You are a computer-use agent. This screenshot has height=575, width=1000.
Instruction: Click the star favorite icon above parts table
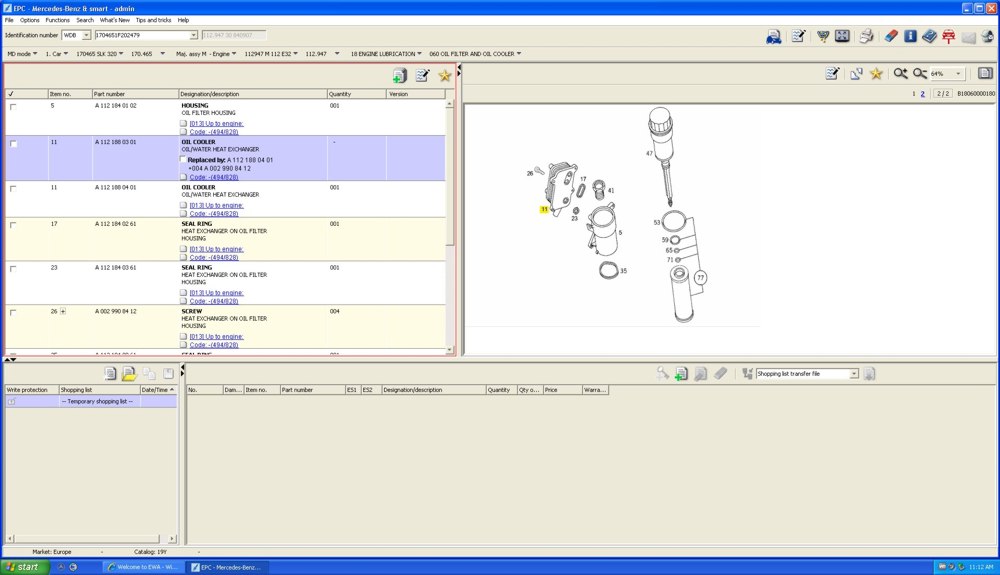click(x=445, y=76)
